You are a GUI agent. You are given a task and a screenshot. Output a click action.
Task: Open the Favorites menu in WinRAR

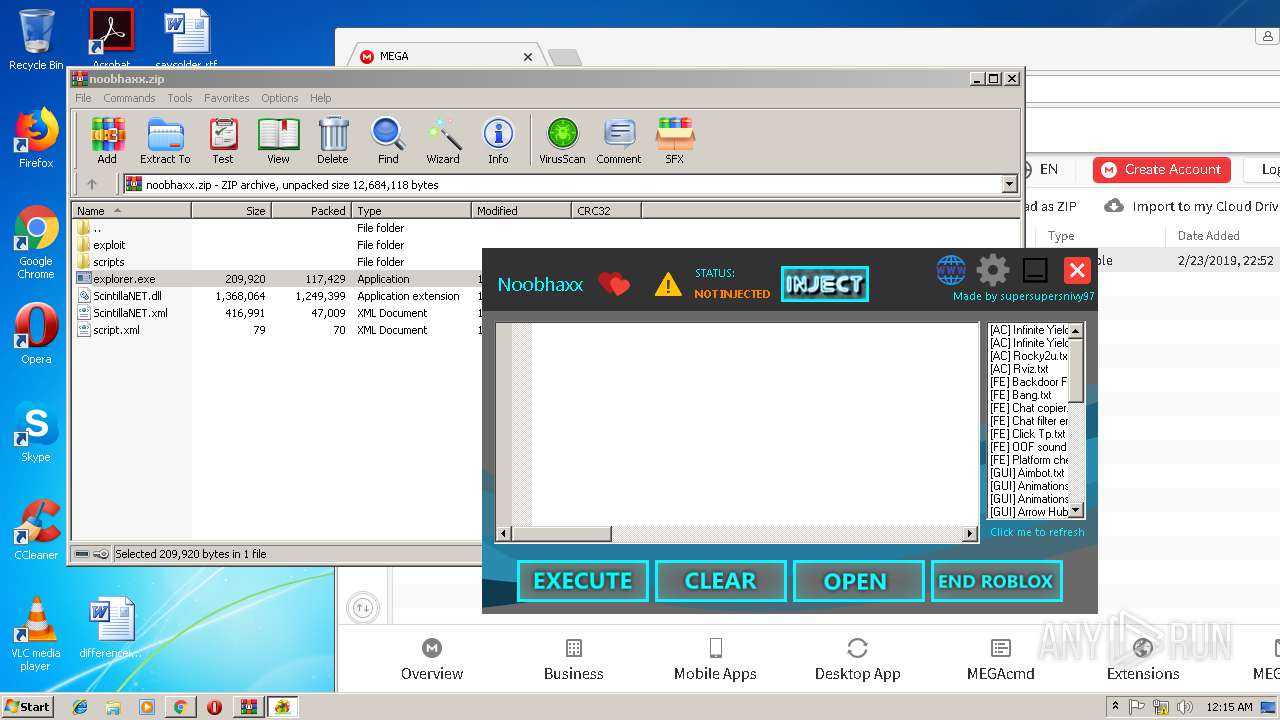click(227, 98)
